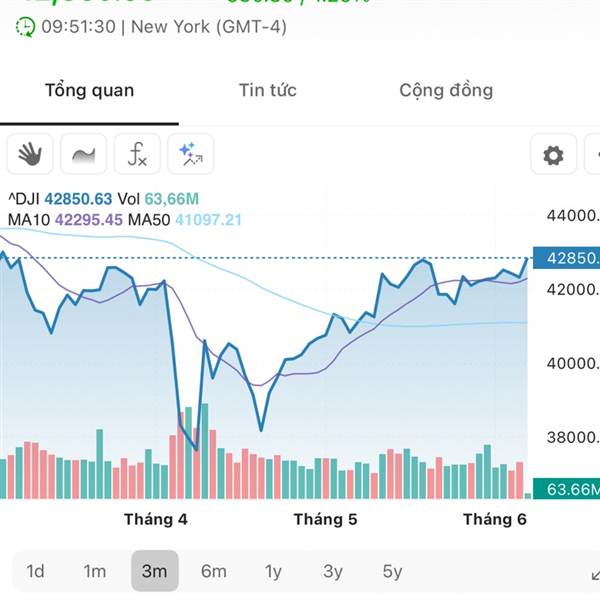This screenshot has height=600, width=600.
Task: Activate the AI sparkle trend analysis icon
Action: 191,154
